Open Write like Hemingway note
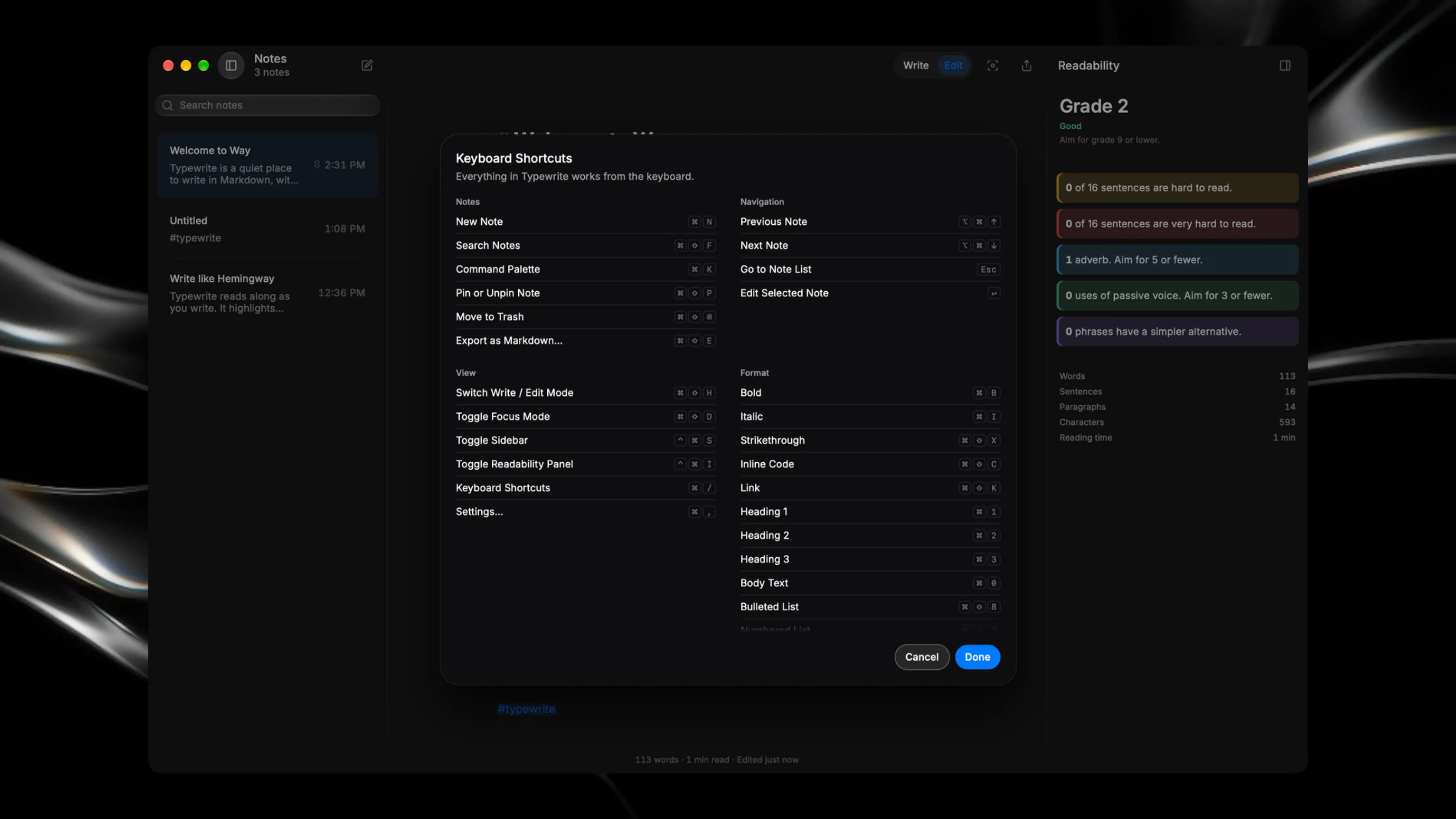Viewport: 1456px width, 819px height. click(268, 293)
